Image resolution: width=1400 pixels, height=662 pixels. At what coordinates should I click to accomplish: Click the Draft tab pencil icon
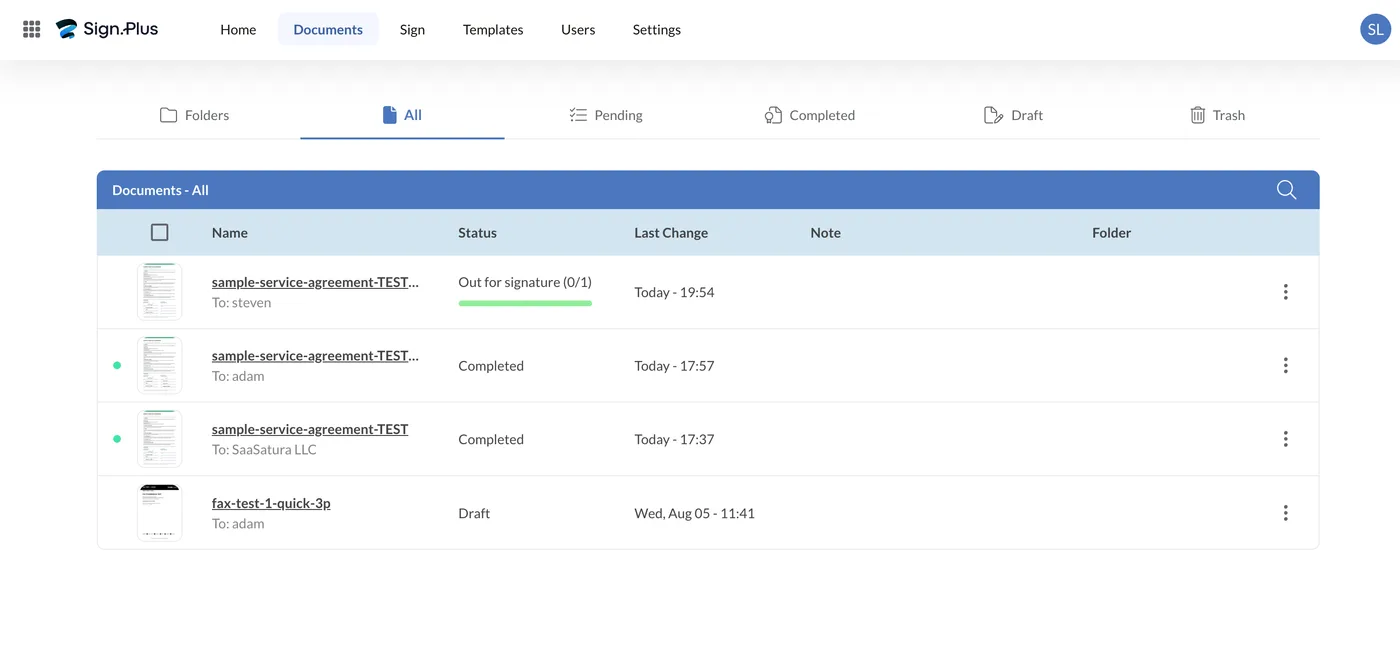click(993, 115)
